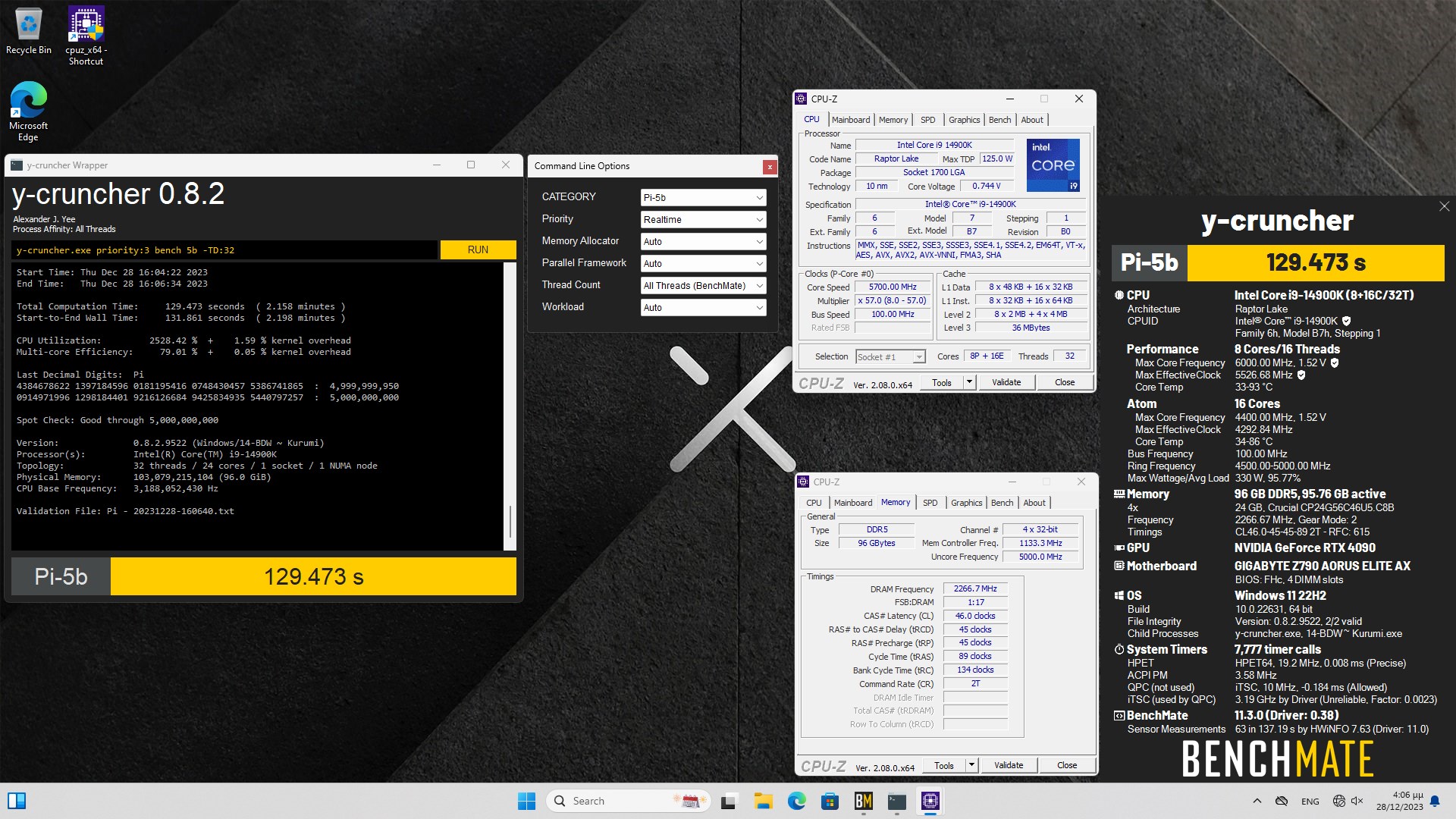Close the BenchMate result panel with X
This screenshot has width=1456, height=819.
[x=1444, y=206]
